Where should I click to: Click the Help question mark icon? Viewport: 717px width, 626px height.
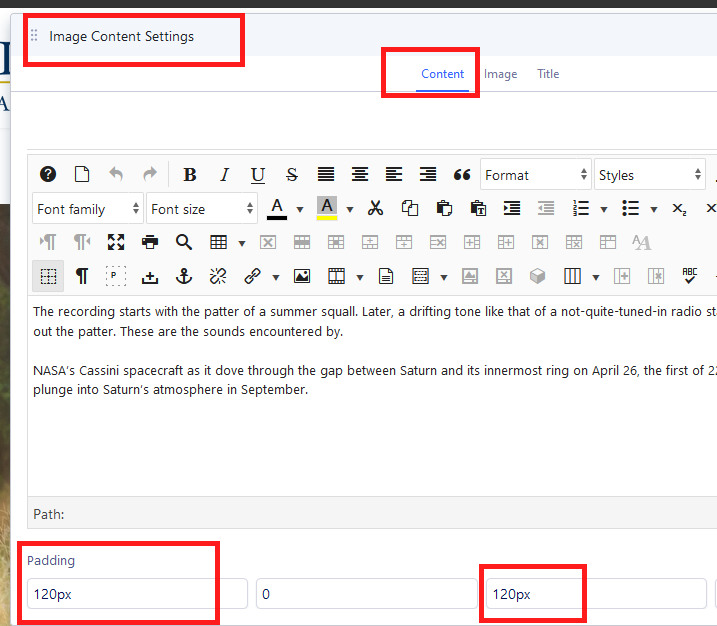click(x=48, y=175)
